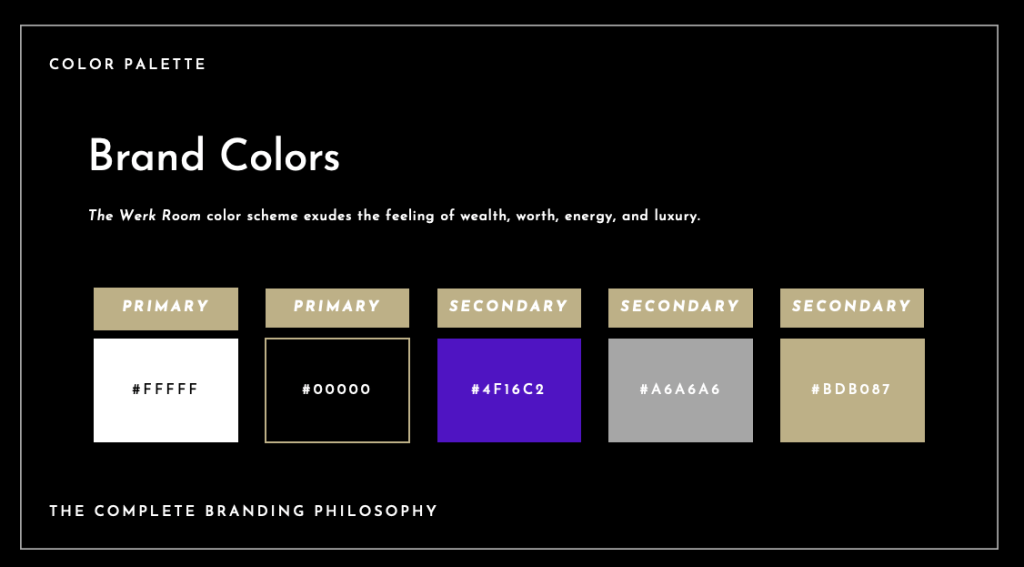Click the SECONDARY label above the tan swatch

pyautogui.click(x=852, y=307)
